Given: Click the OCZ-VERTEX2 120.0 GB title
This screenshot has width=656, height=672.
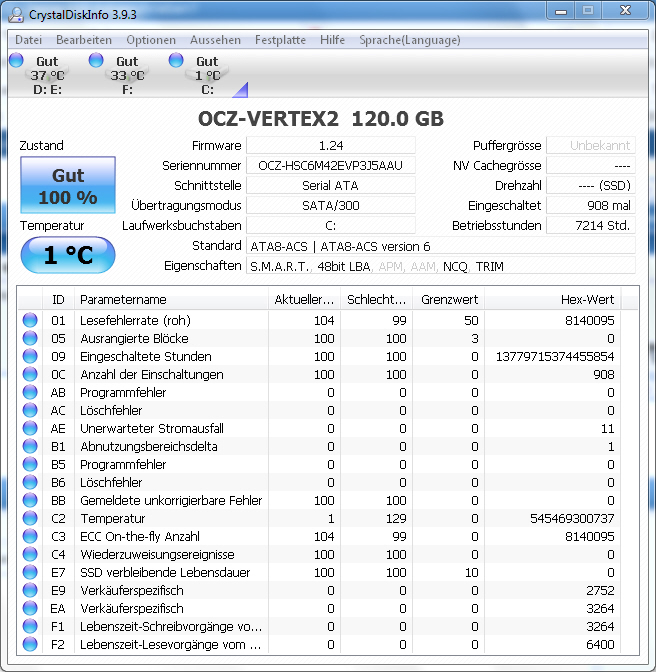Looking at the screenshot, I should tap(321, 119).
